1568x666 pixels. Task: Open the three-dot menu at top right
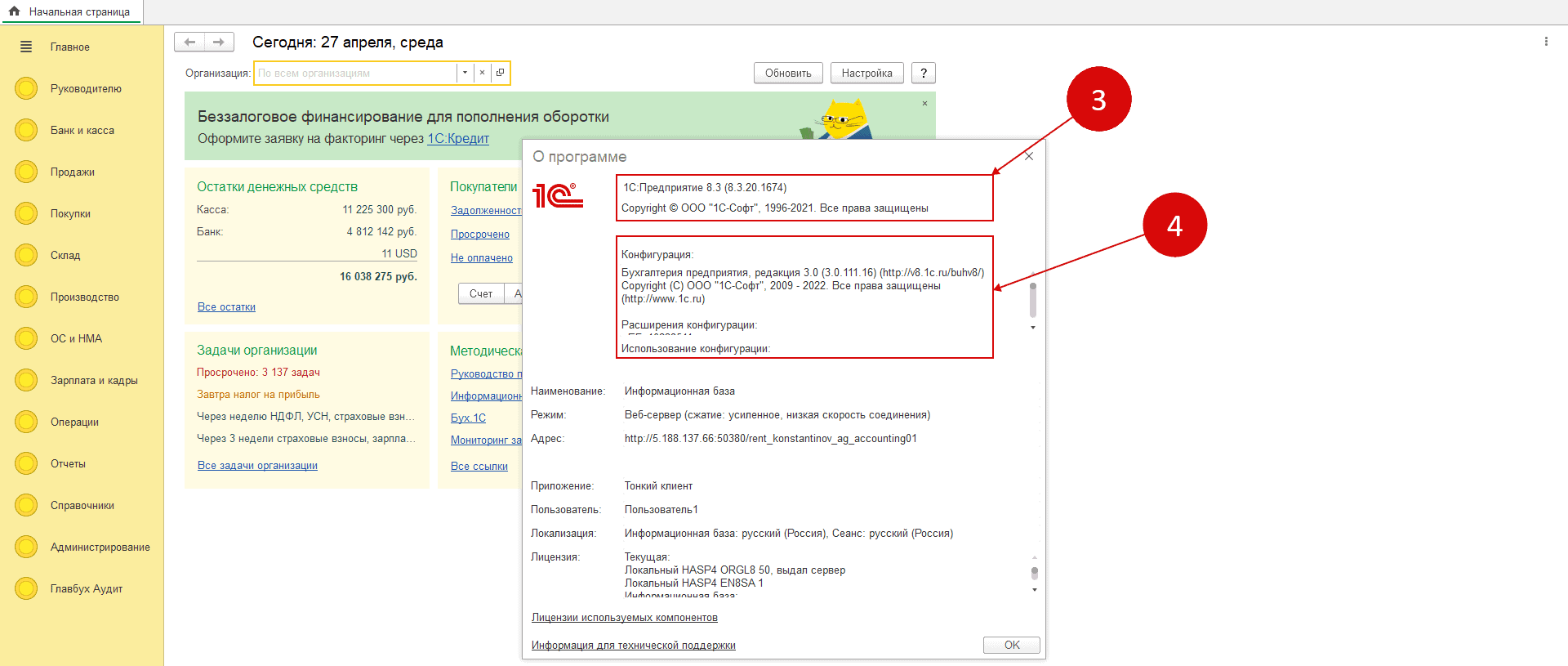coord(1545,42)
